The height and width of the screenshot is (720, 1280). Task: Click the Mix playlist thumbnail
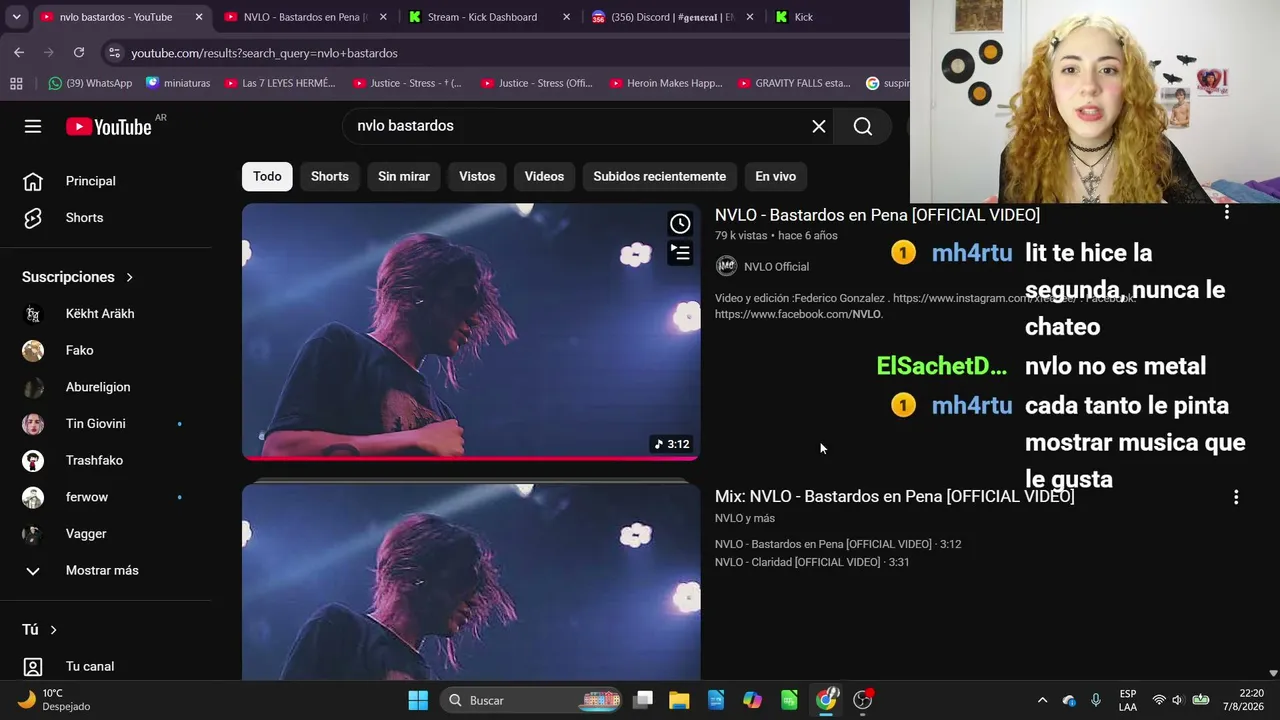click(x=471, y=581)
